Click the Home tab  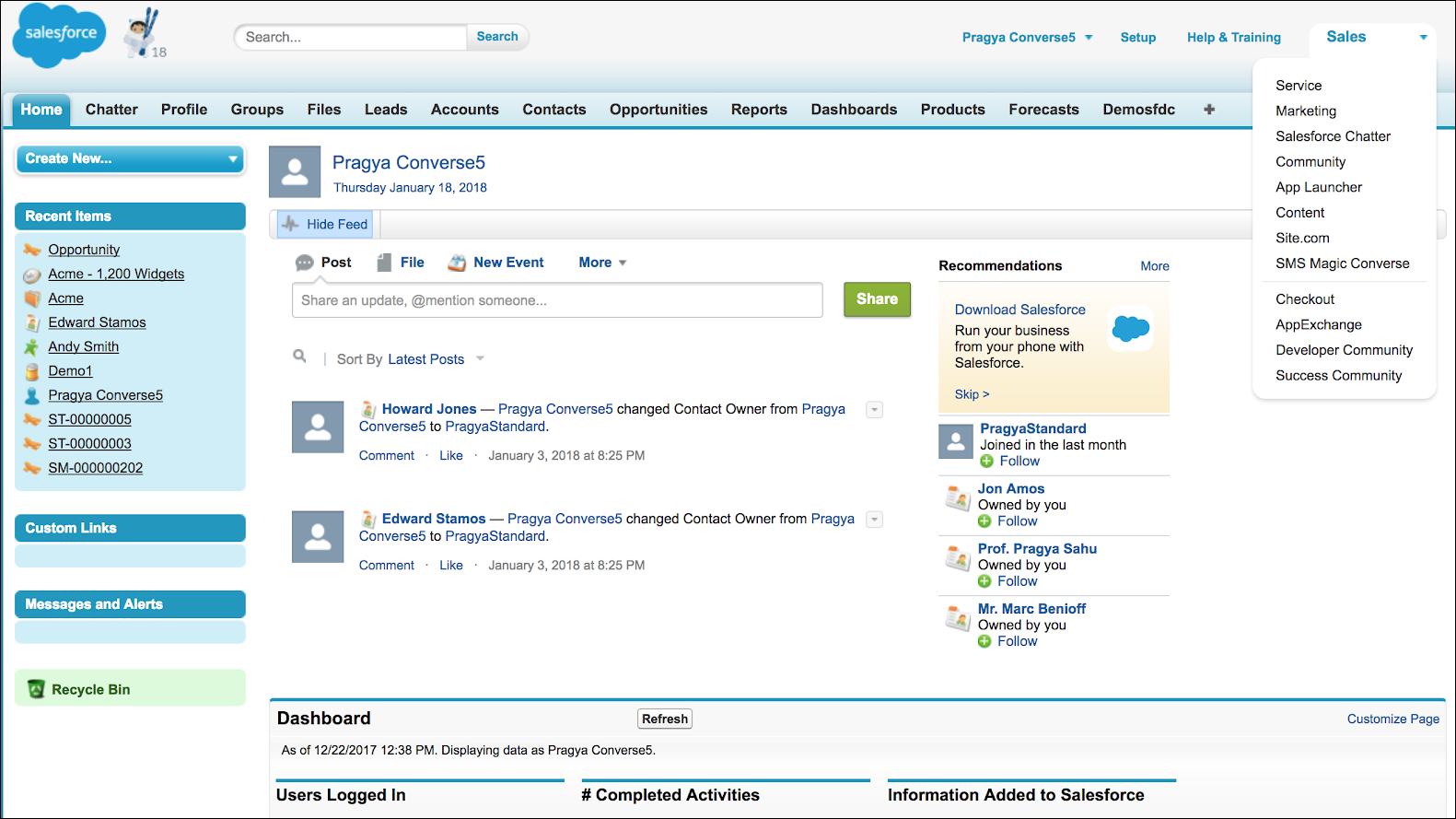coord(41,110)
